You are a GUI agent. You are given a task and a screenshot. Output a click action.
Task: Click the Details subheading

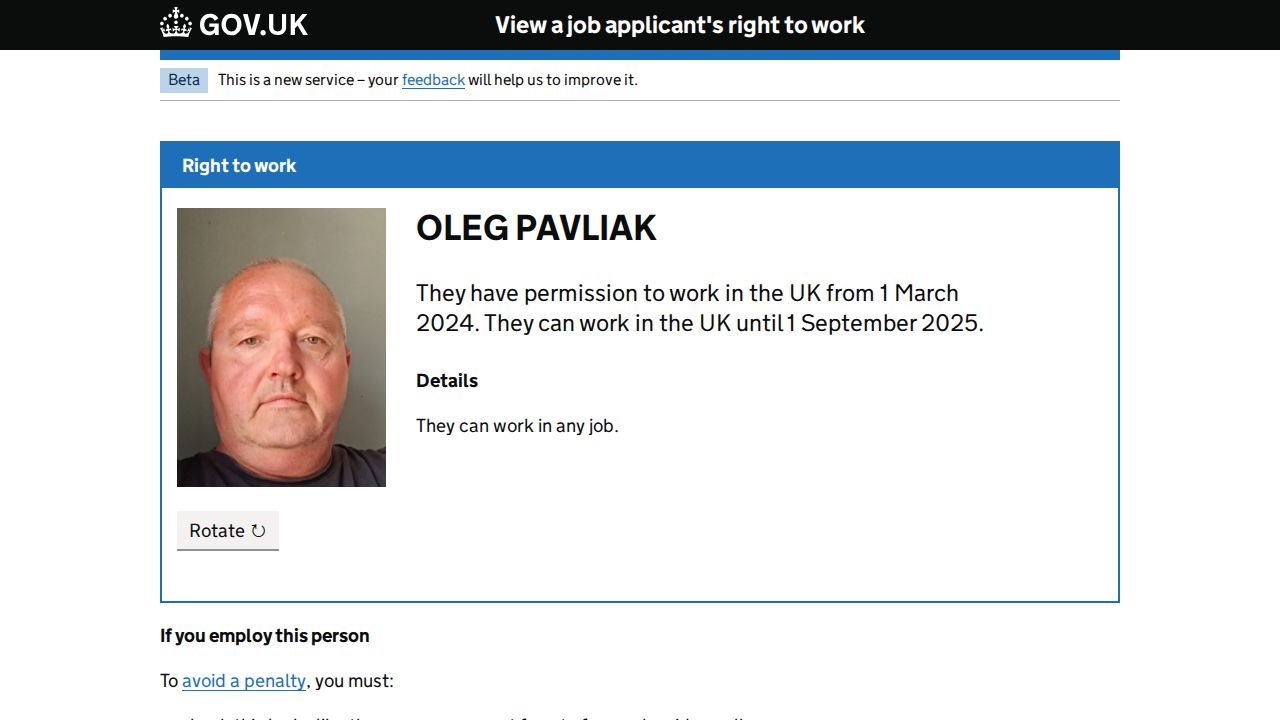[447, 381]
